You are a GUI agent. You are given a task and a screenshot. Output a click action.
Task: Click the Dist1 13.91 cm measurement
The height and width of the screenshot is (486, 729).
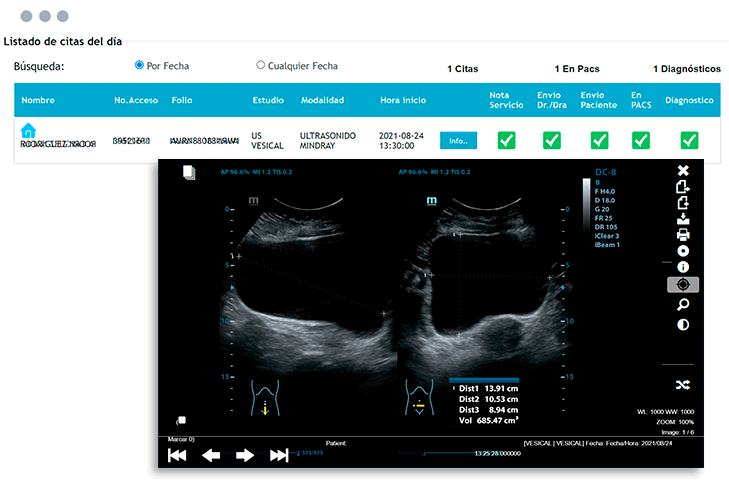point(489,388)
